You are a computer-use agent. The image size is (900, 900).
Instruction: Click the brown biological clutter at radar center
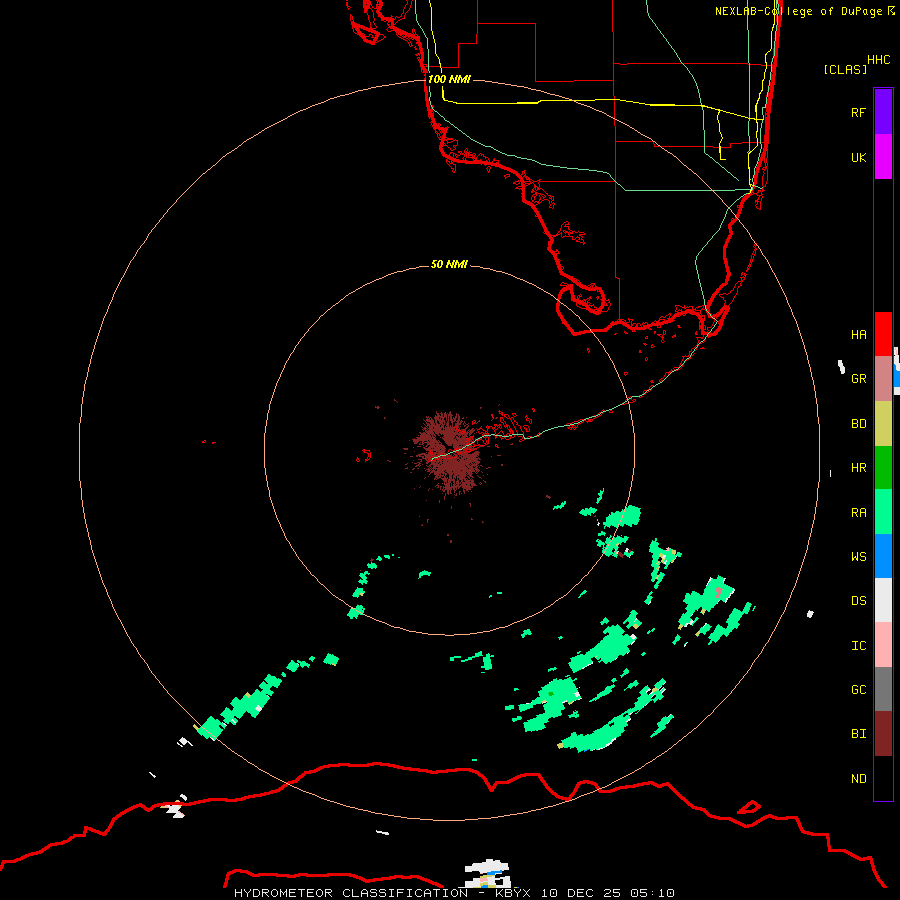tap(448, 453)
